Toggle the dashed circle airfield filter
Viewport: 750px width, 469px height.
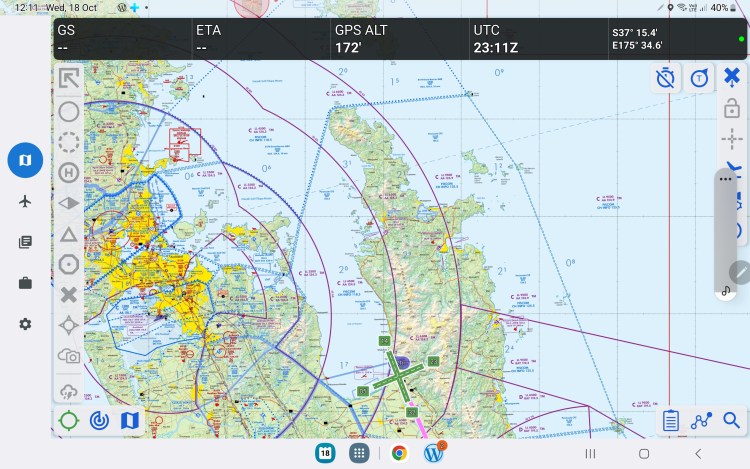[69, 142]
